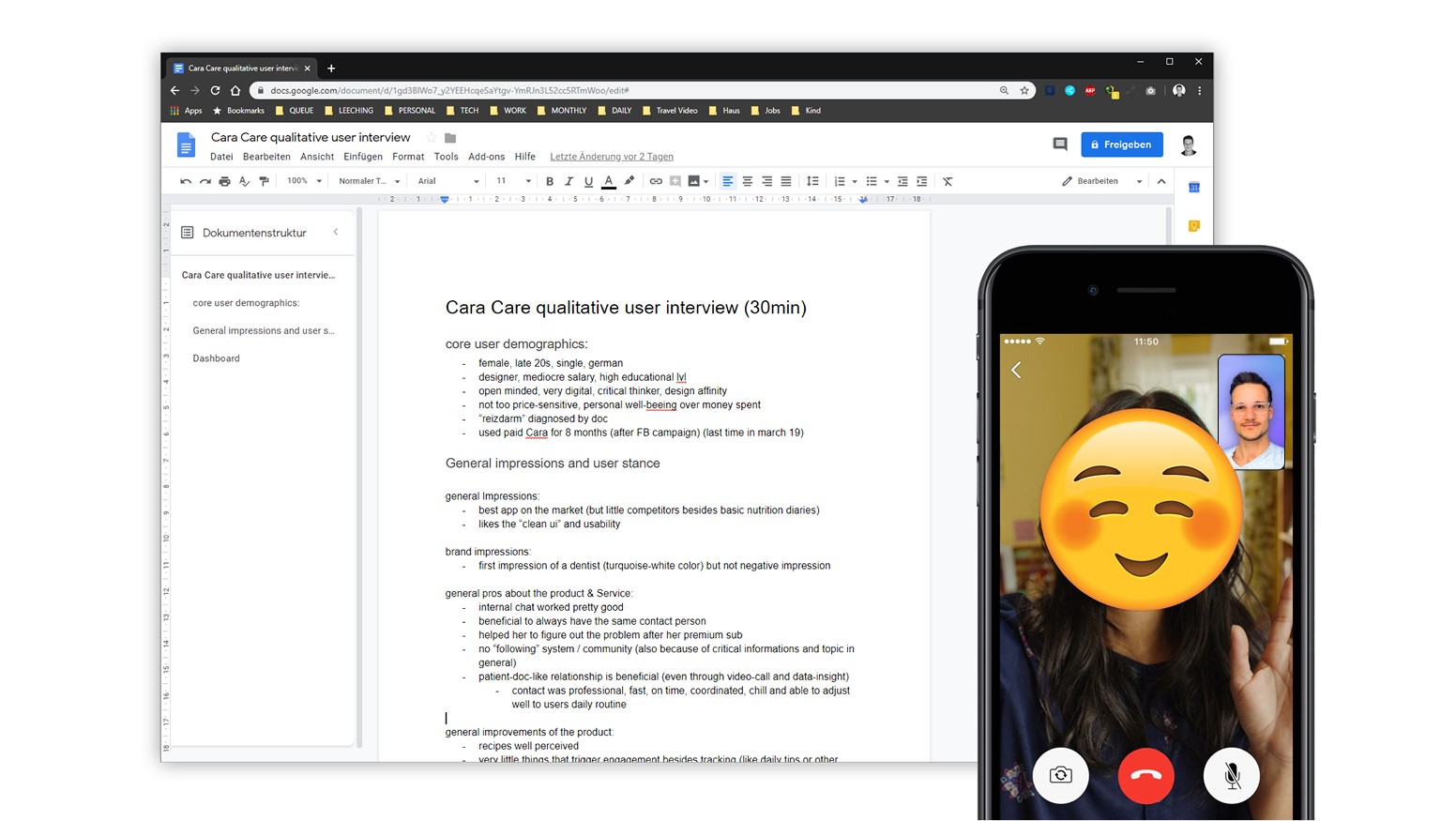1456x821 pixels.
Task: Open the Normaler Text style dropdown
Action: (370, 181)
